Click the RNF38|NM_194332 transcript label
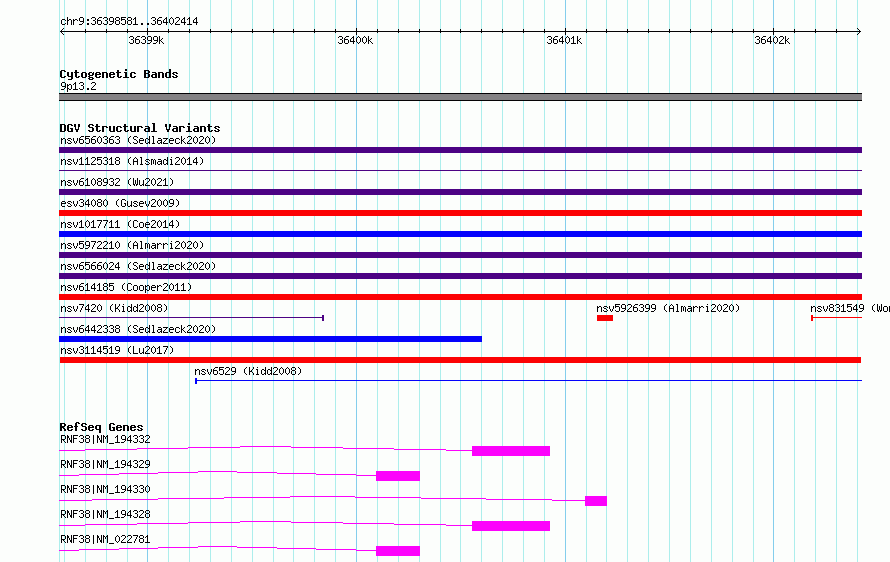This screenshot has height=562, width=890. [105, 439]
